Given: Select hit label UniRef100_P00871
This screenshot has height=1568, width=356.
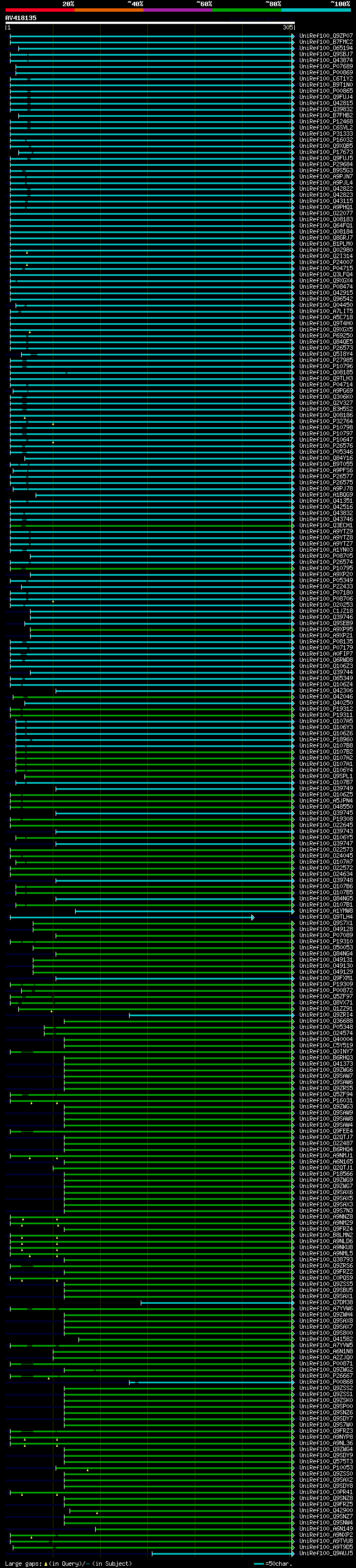Looking at the screenshot, I should click(326, 1363).
